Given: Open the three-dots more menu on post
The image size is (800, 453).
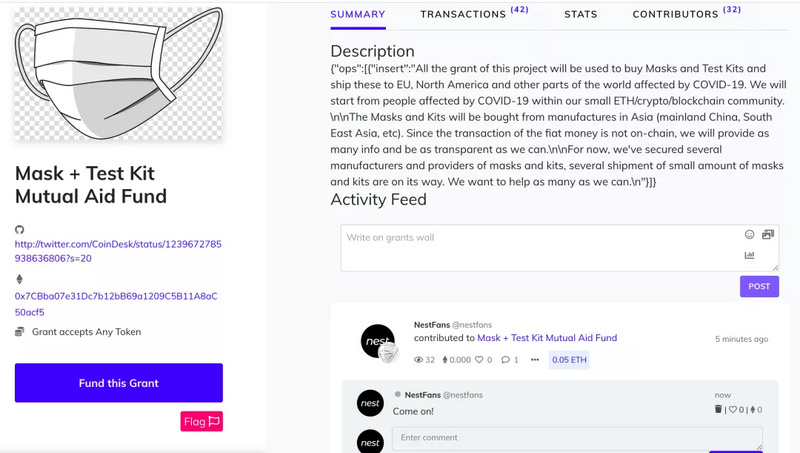Looking at the screenshot, I should click(534, 360).
